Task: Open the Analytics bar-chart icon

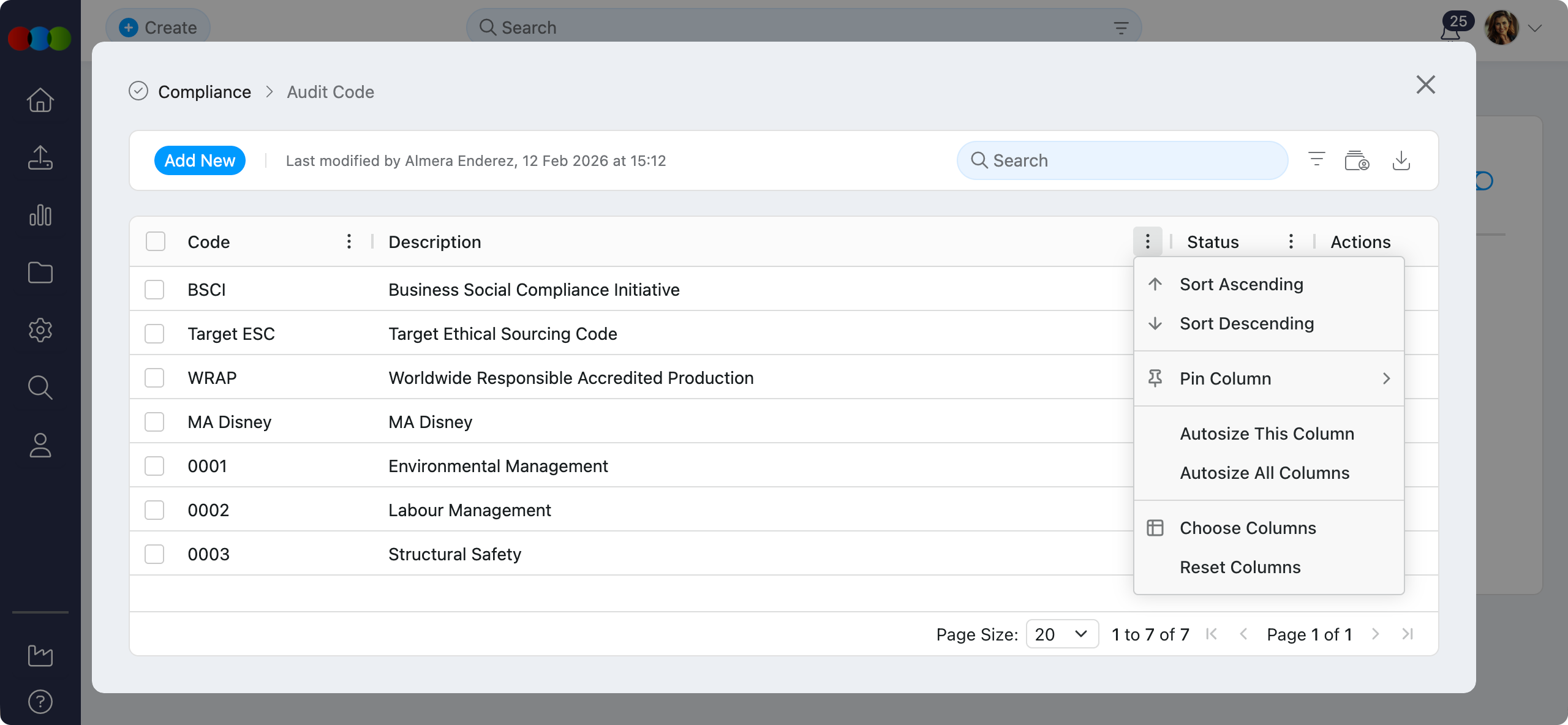Action: 40,216
